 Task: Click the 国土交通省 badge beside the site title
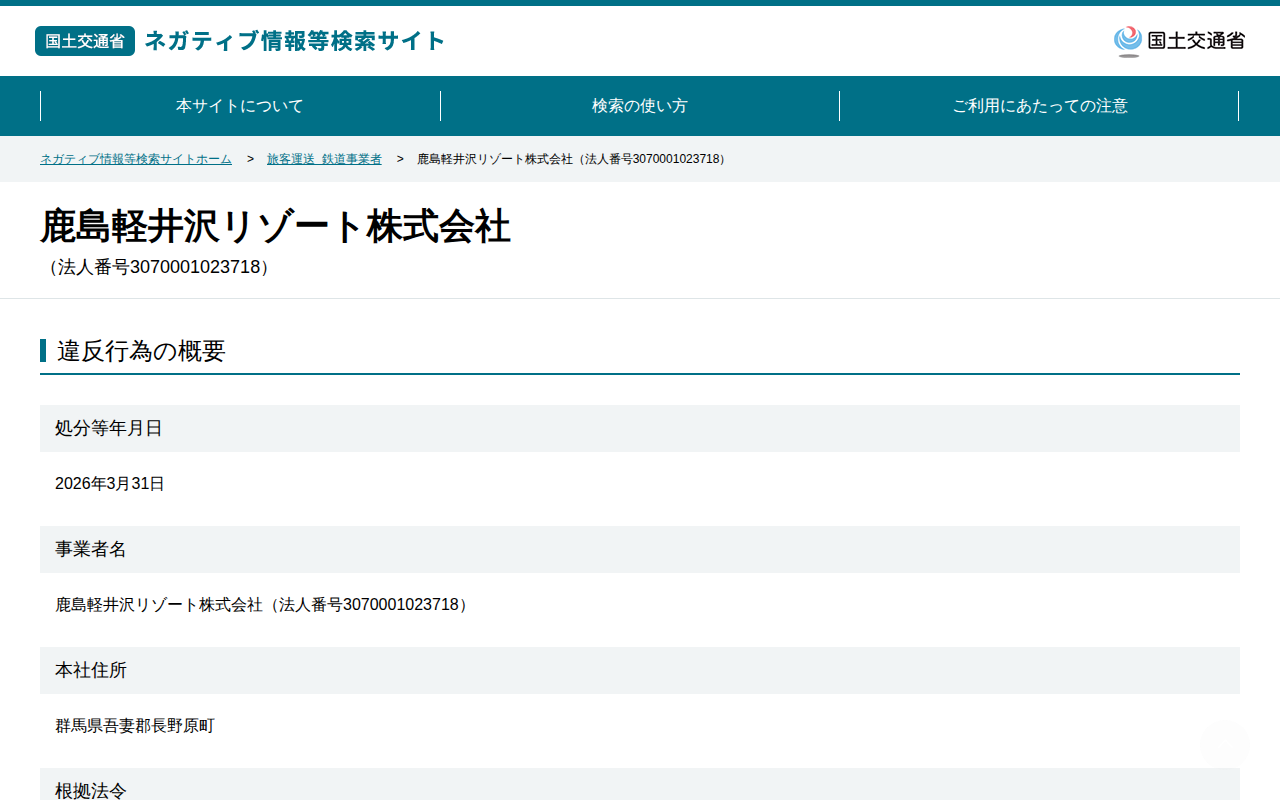point(85,41)
